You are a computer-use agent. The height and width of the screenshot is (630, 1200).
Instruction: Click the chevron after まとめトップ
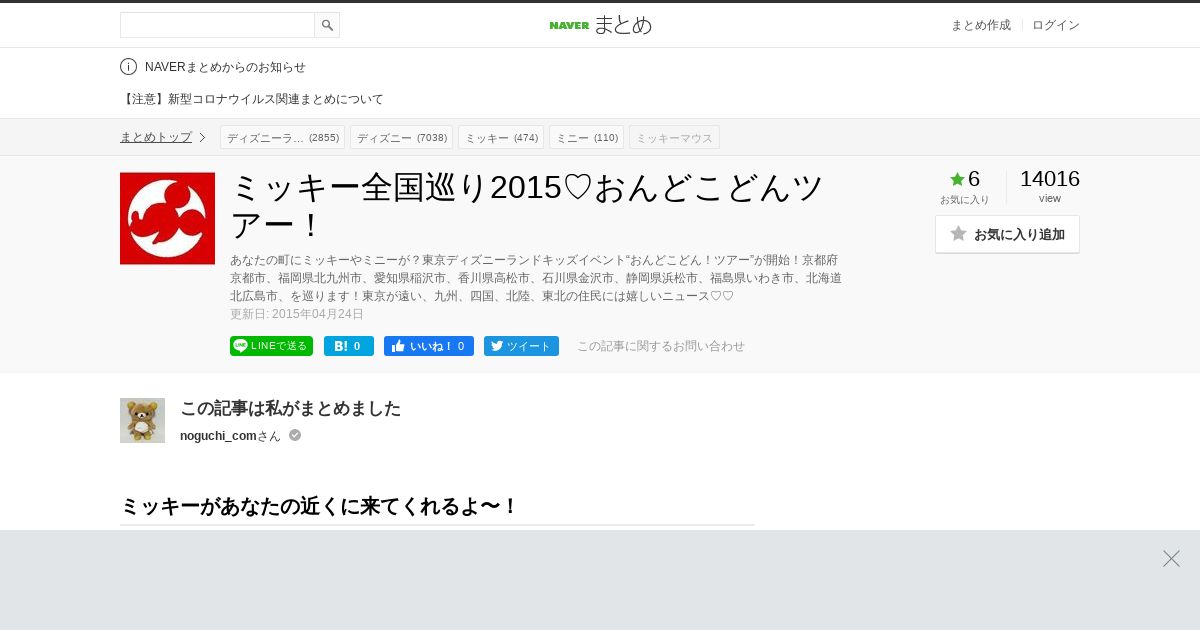202,137
